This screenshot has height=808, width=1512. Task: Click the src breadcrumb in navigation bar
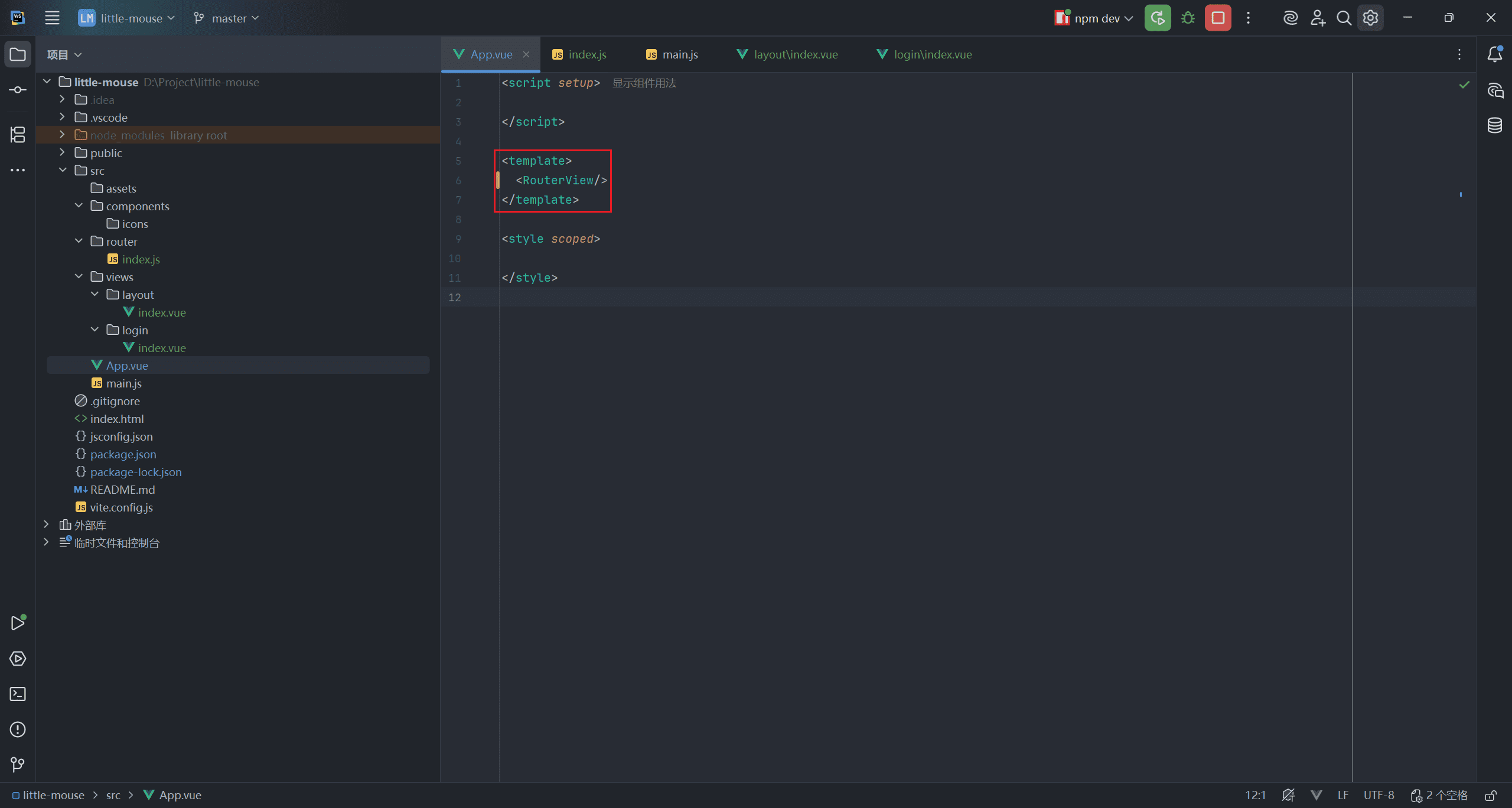(113, 796)
